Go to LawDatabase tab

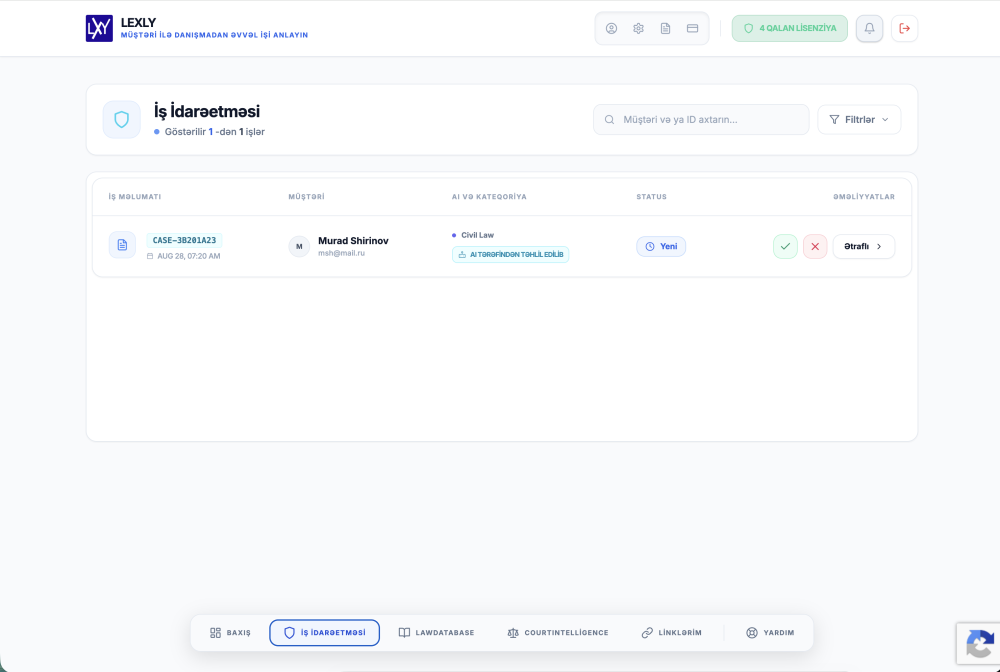coord(436,632)
